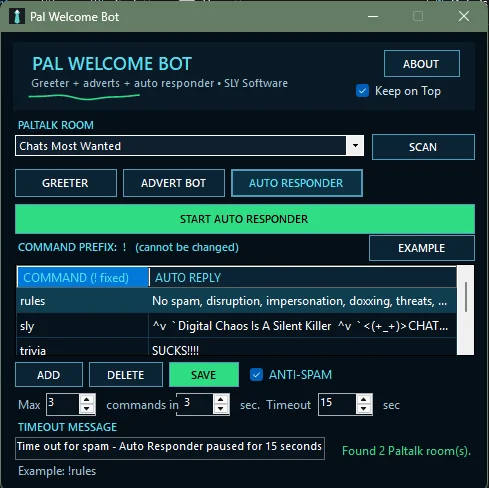Open the ABOUT dialog
The width and height of the screenshot is (489, 488).
pos(422,64)
